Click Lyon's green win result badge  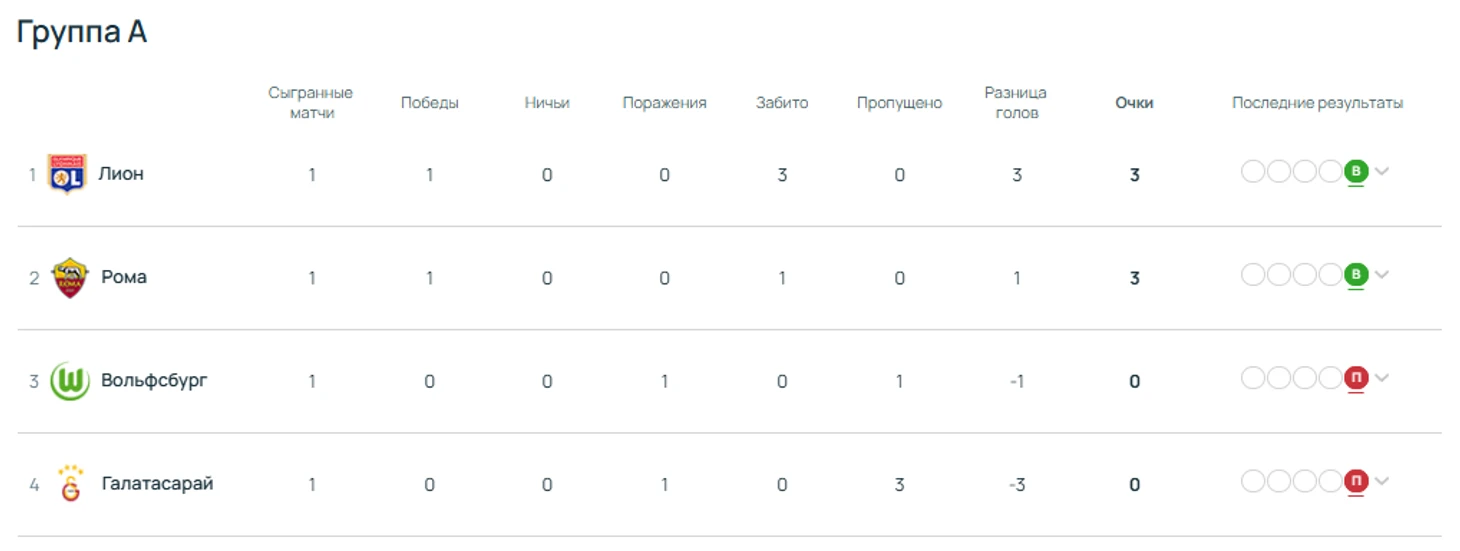point(1356,172)
